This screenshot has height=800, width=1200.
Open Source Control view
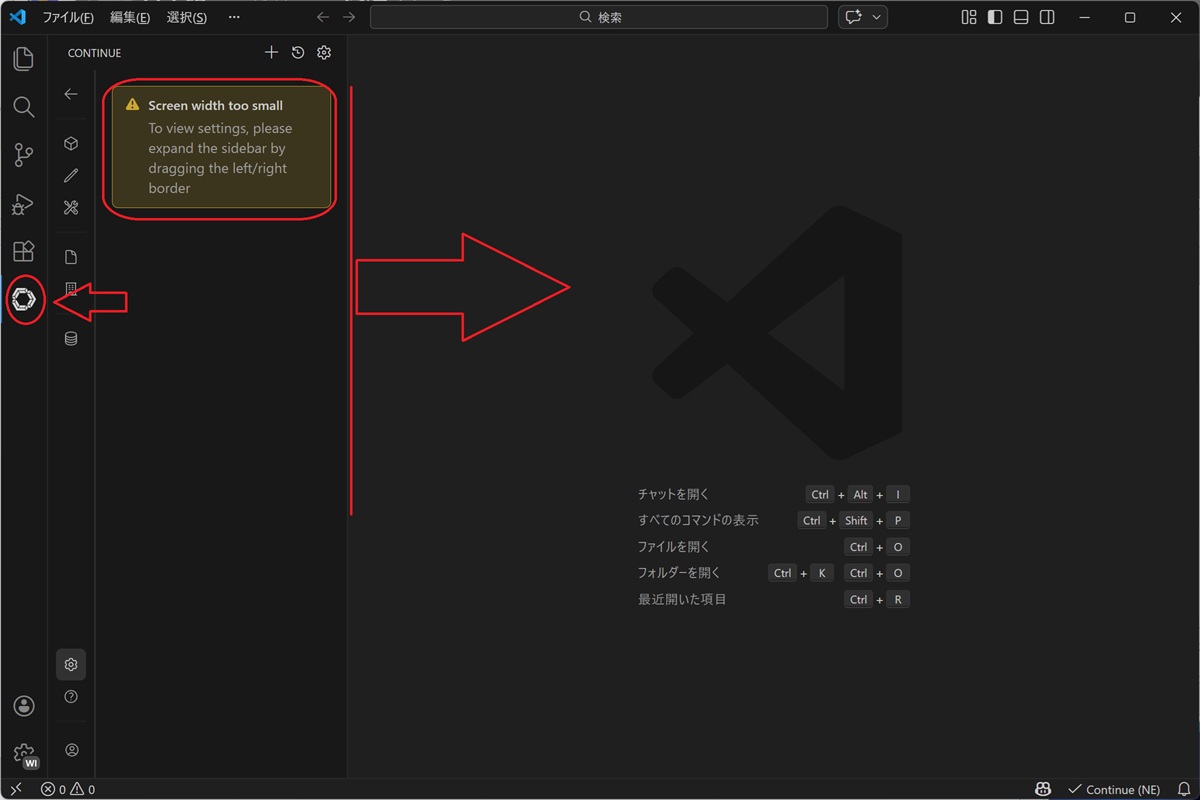tap(23, 154)
